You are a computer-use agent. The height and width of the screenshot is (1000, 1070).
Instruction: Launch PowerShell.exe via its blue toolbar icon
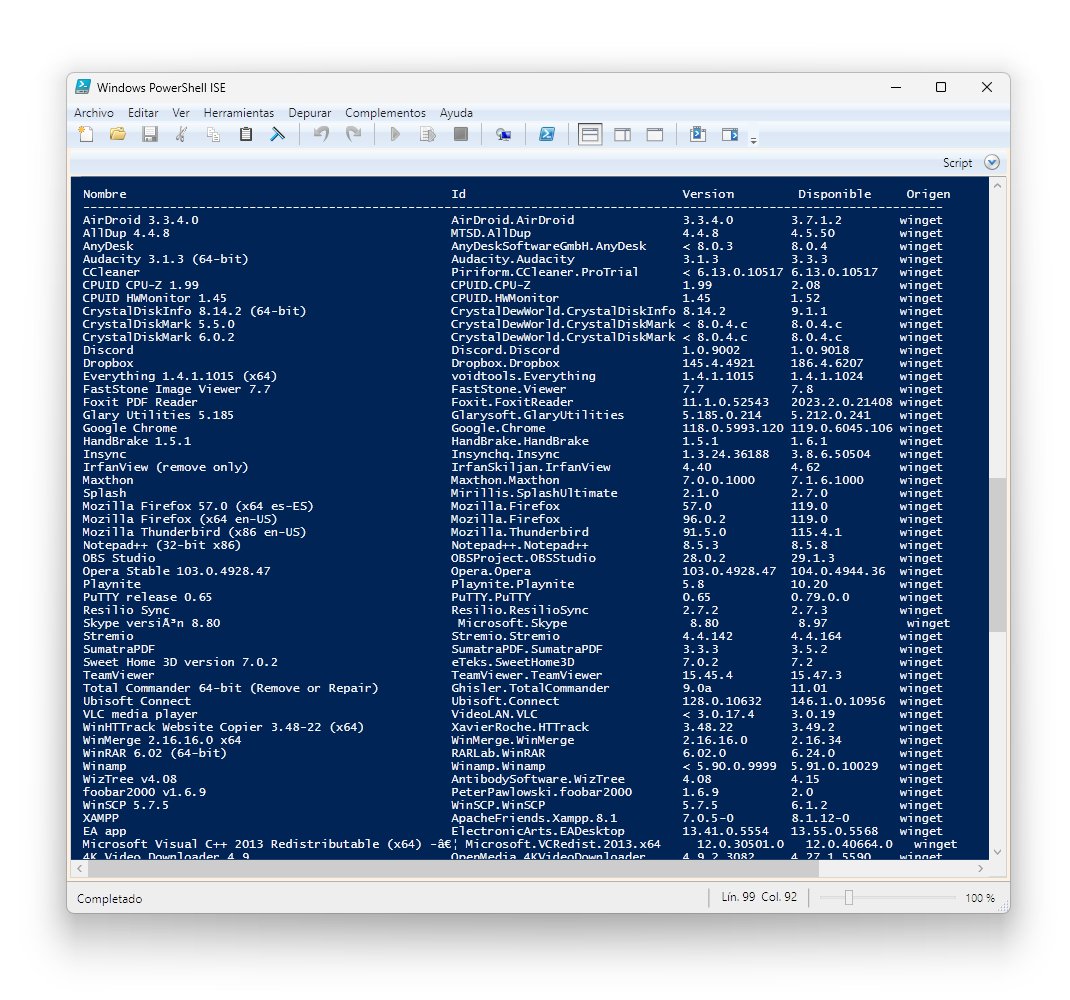pos(546,134)
